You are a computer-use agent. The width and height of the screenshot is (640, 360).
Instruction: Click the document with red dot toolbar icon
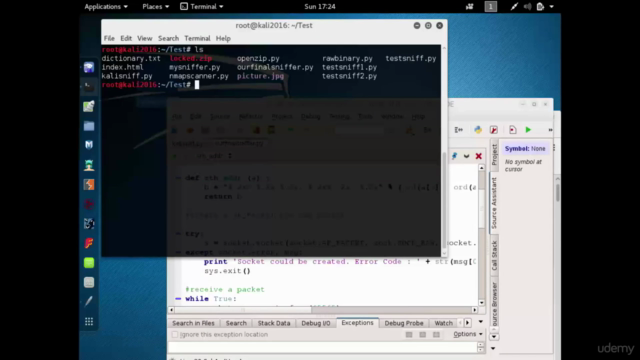pos(513,130)
